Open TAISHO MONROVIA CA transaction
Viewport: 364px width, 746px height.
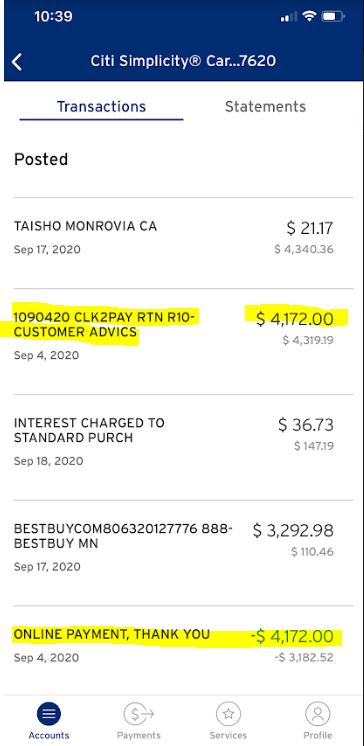tap(183, 237)
